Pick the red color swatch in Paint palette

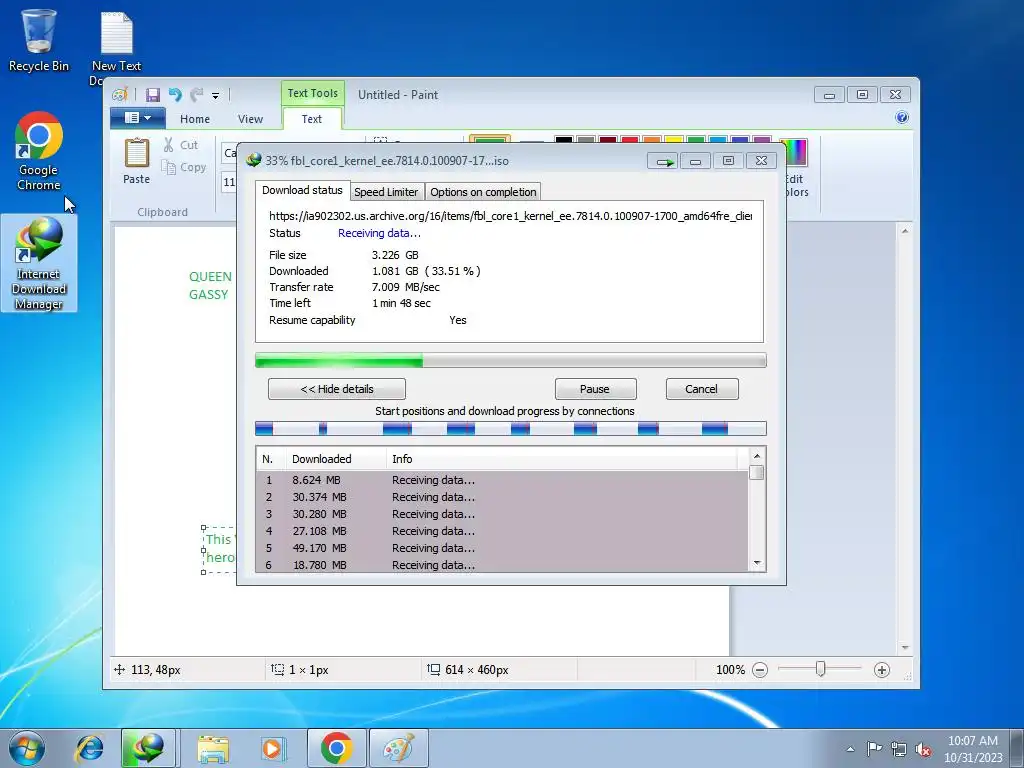point(630,140)
